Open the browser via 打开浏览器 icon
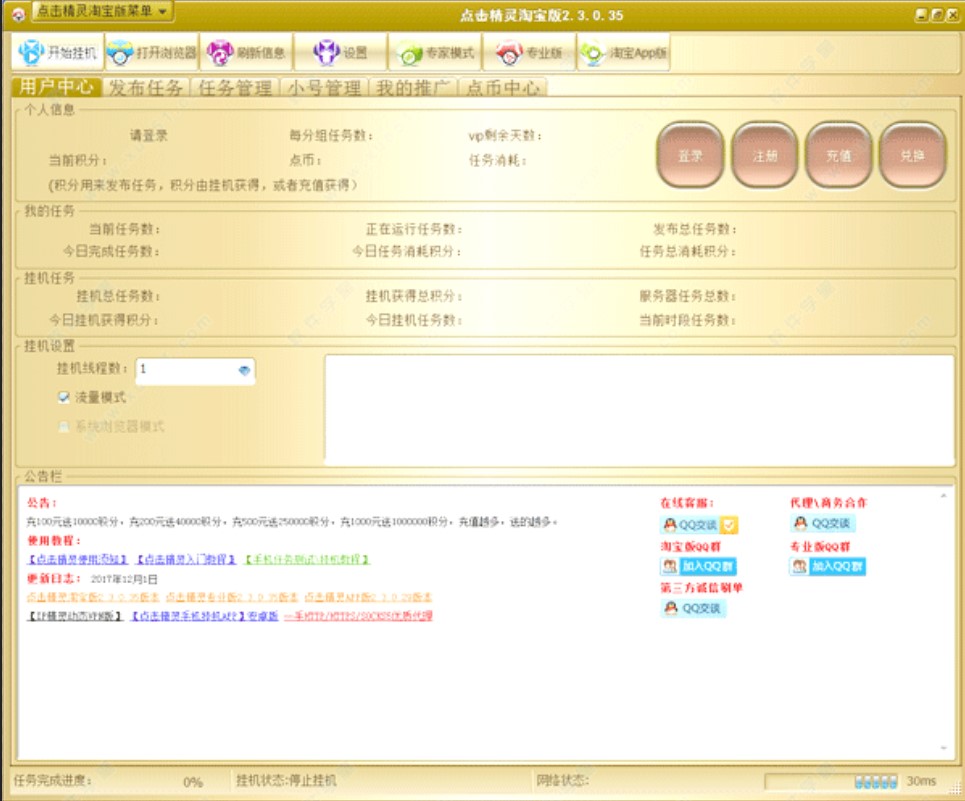This screenshot has width=965, height=801. coord(121,52)
